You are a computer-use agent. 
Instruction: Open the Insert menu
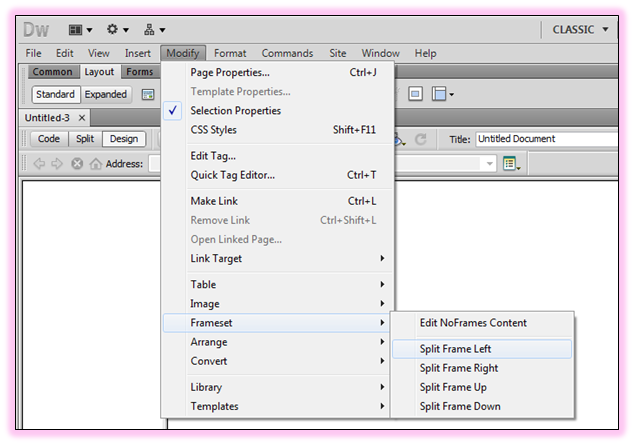[x=137, y=53]
